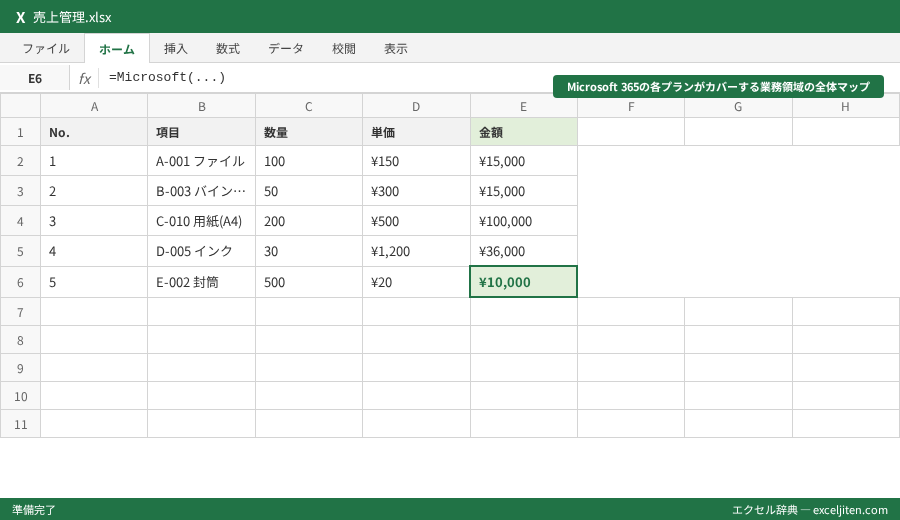Open the 校閲 tab
The width and height of the screenshot is (900, 520).
click(x=344, y=49)
